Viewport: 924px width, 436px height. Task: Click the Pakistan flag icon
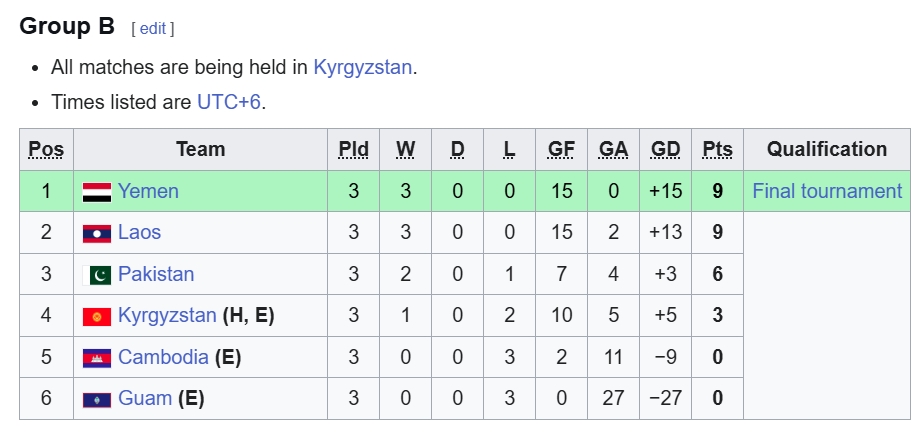[99, 275]
